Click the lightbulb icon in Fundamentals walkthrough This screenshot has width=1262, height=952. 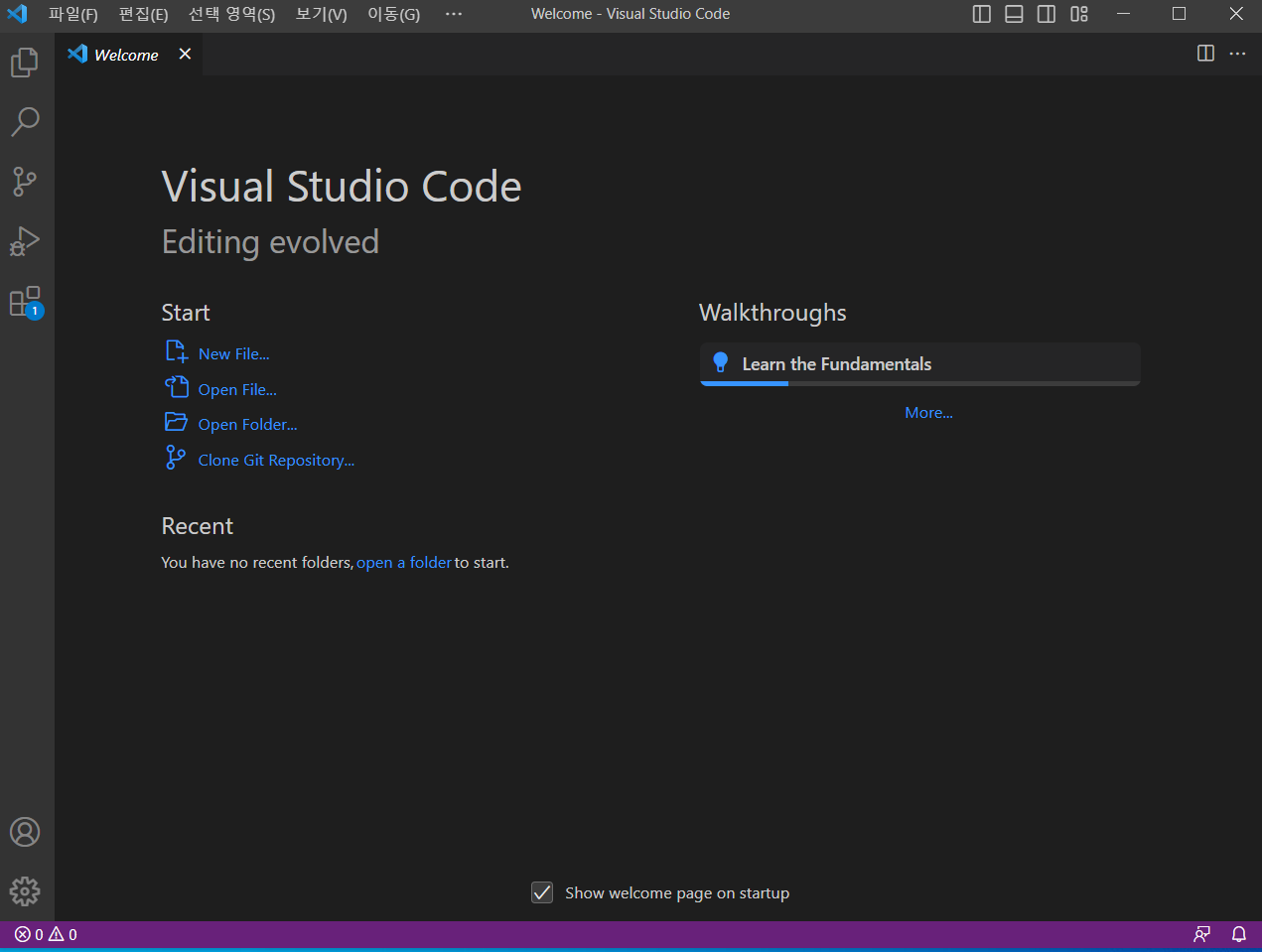[x=721, y=363]
